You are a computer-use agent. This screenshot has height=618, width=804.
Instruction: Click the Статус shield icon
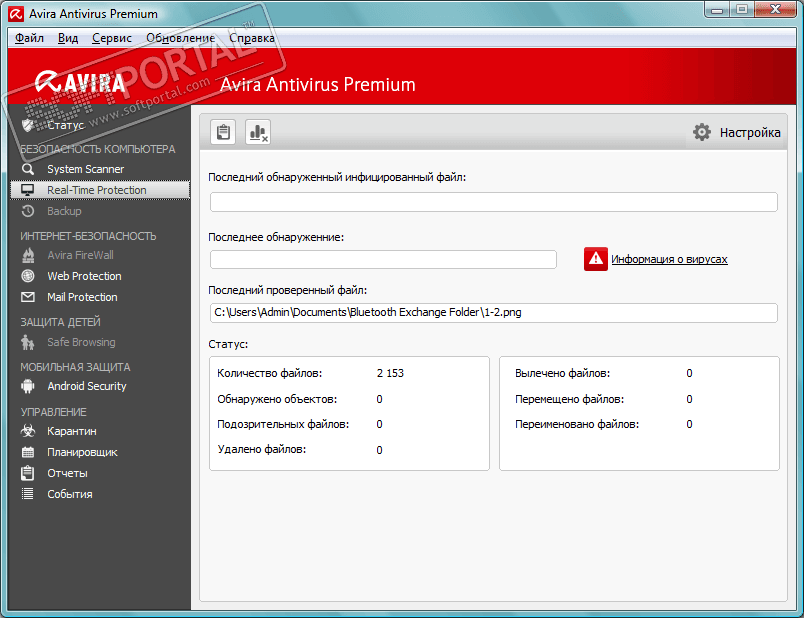point(28,125)
